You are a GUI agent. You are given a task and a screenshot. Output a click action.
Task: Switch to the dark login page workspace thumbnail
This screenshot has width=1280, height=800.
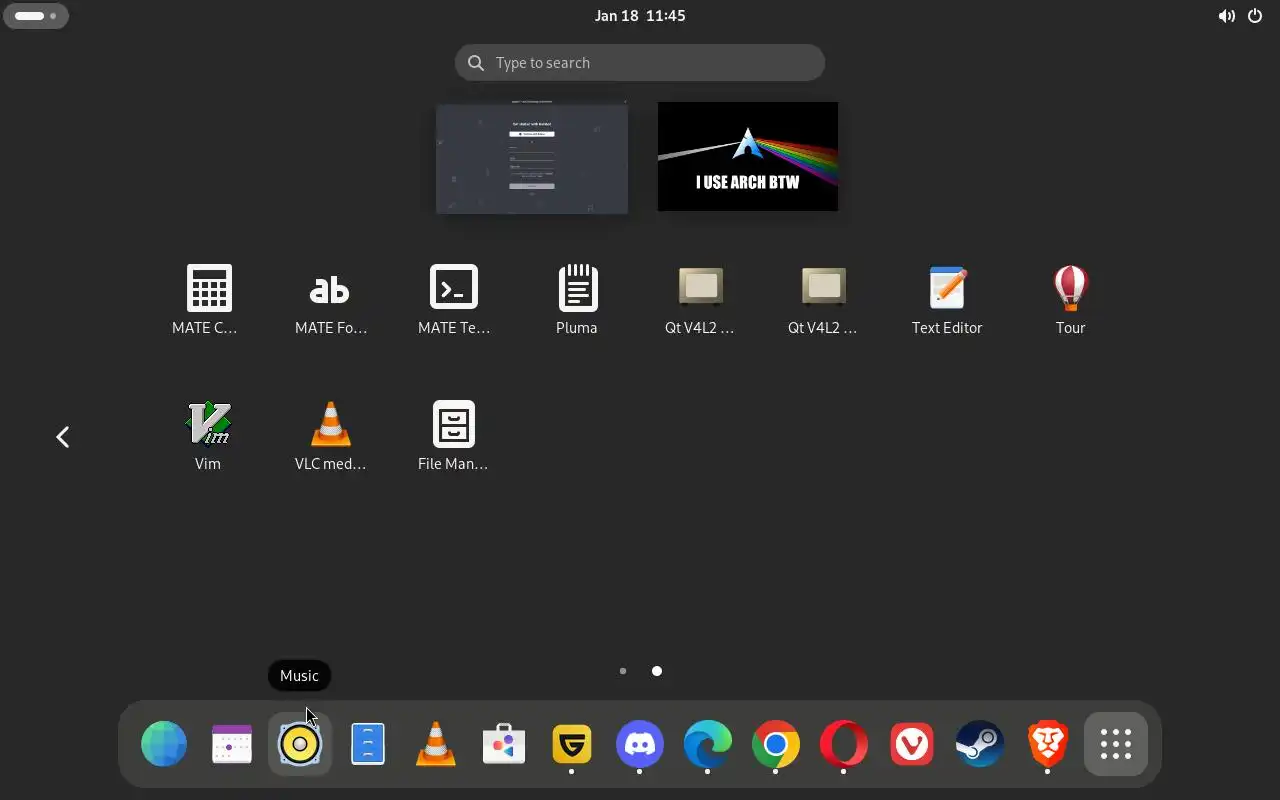[532, 157]
